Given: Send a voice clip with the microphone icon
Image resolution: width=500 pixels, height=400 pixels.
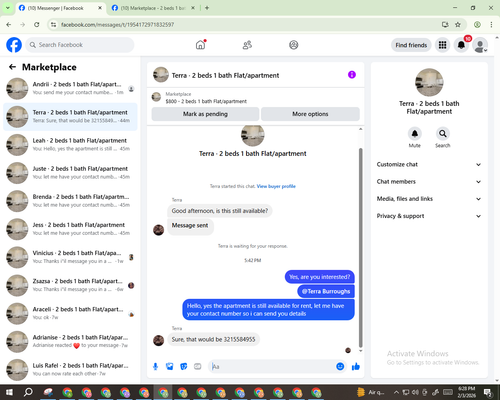Looking at the screenshot, I should click(x=155, y=367).
